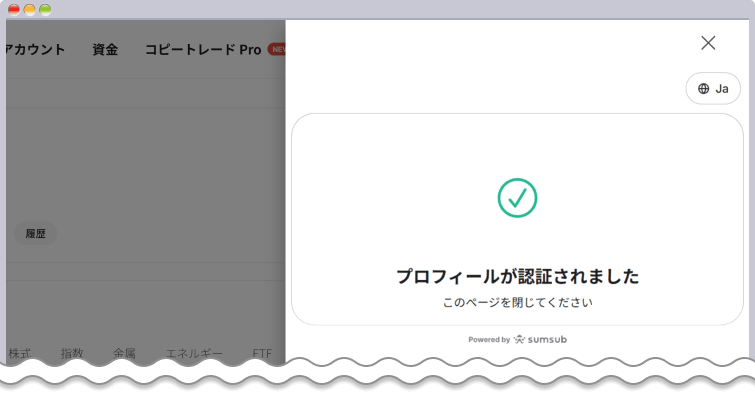Close the verification panel with the X
Image resolution: width=755 pixels, height=395 pixels.
708,43
